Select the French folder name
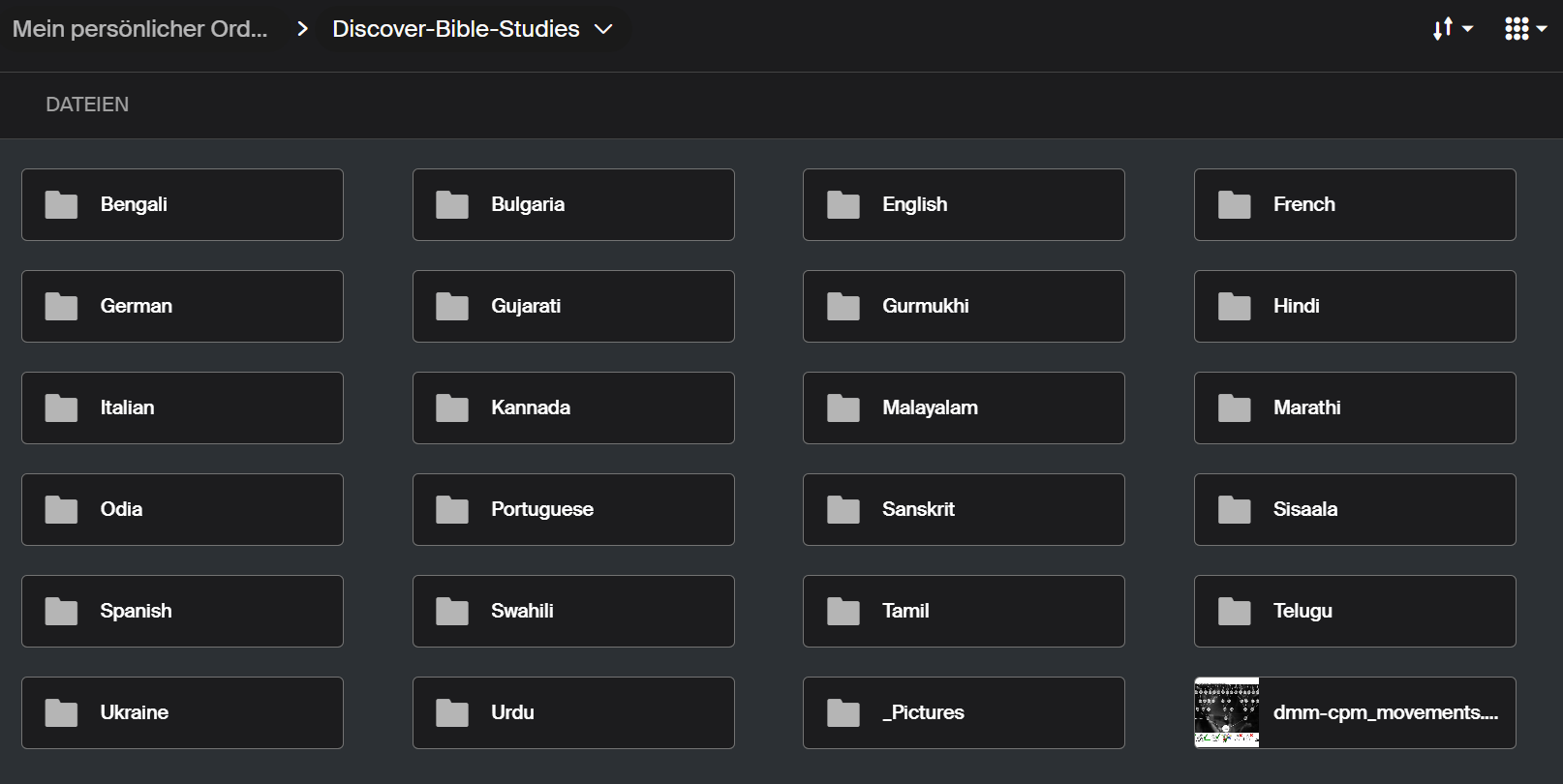This screenshot has height=784, width=1563. pos(1304,204)
